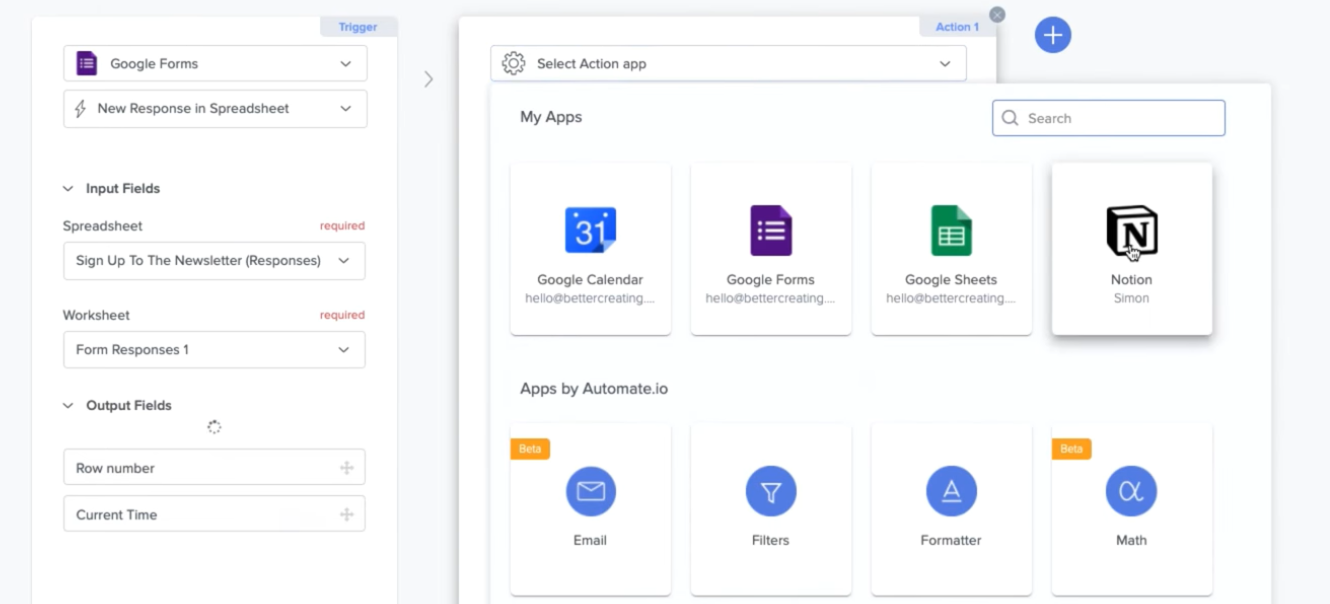Click the Search apps input field
The image size is (1330, 604).
click(x=1108, y=118)
